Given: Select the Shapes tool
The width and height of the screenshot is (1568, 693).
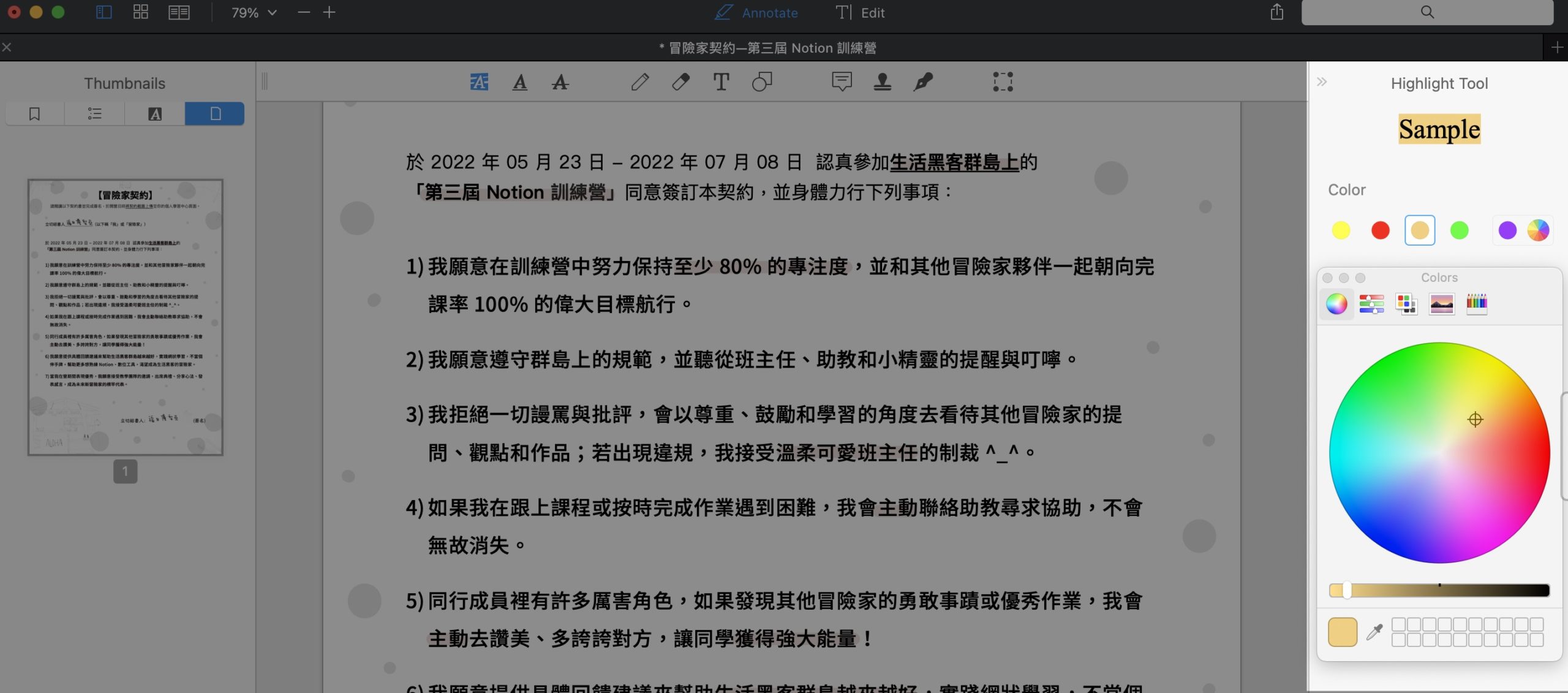Looking at the screenshot, I should pos(762,81).
